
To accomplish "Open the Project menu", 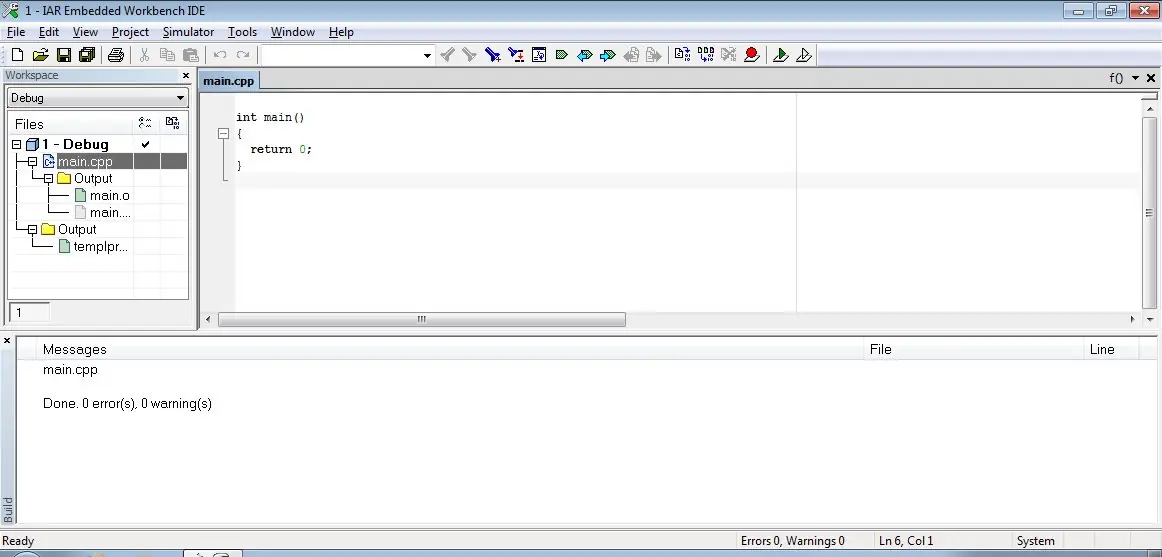I will coord(130,32).
